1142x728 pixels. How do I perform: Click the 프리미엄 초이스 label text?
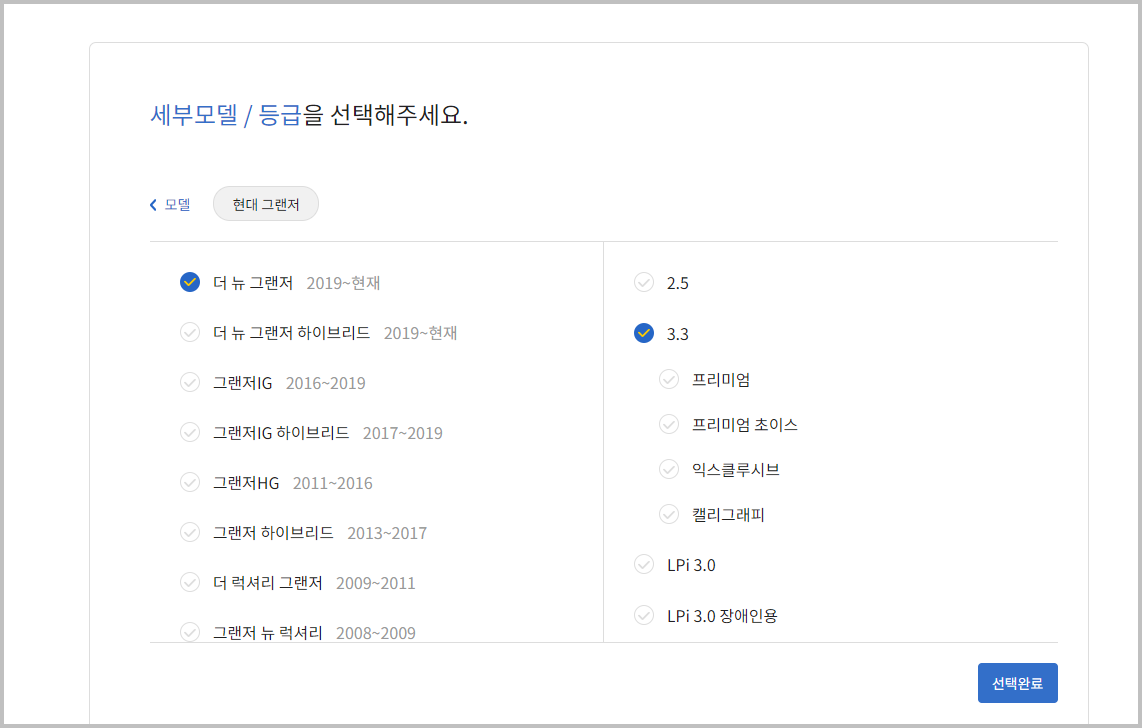tap(744, 424)
